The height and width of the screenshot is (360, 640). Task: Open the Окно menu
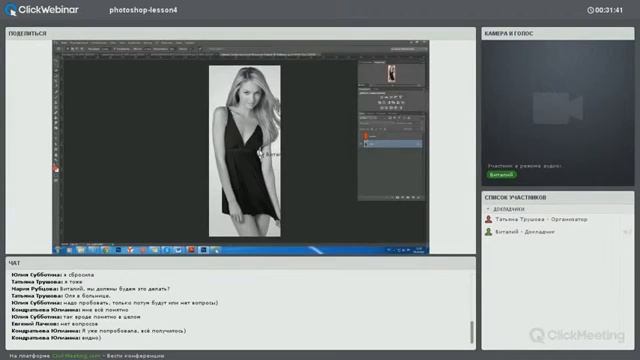(x=178, y=42)
